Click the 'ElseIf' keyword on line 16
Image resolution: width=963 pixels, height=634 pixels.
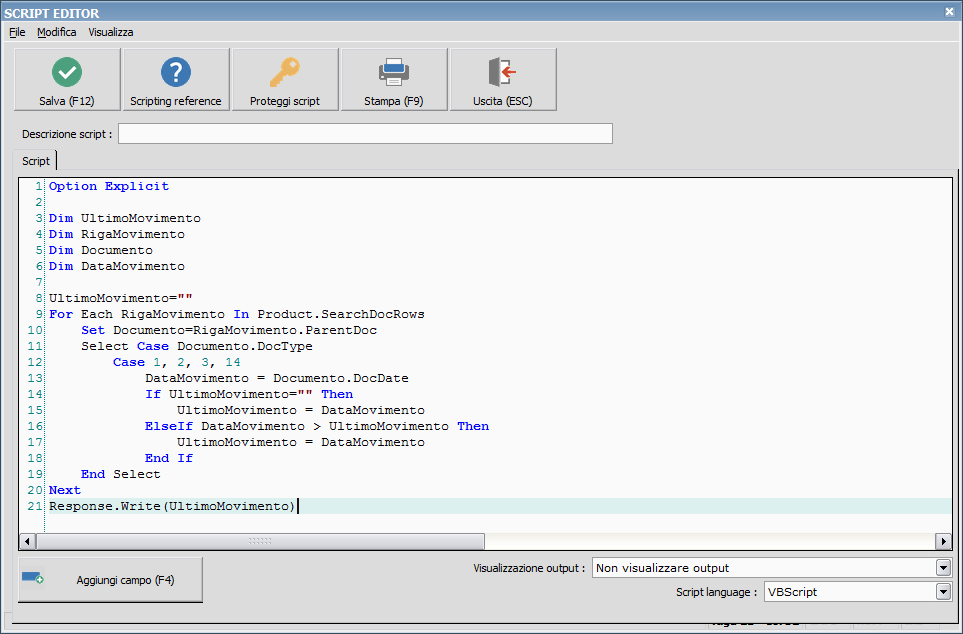pos(169,426)
